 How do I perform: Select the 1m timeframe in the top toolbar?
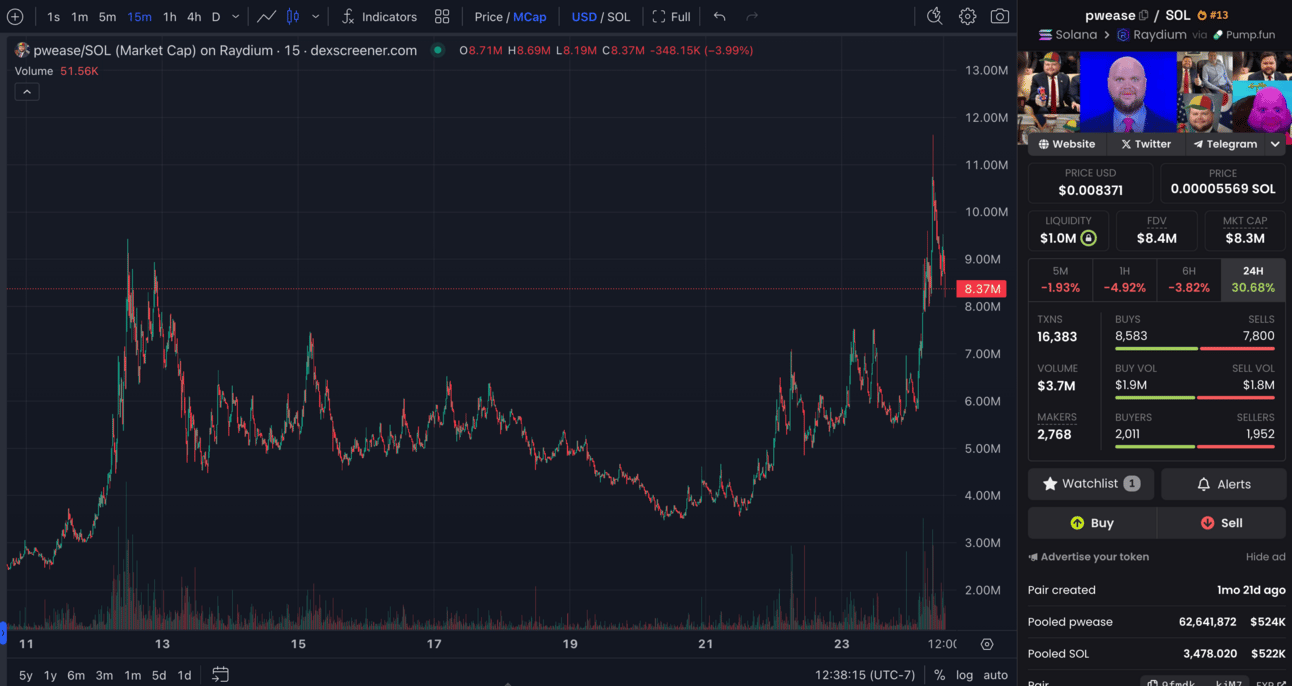pos(79,17)
